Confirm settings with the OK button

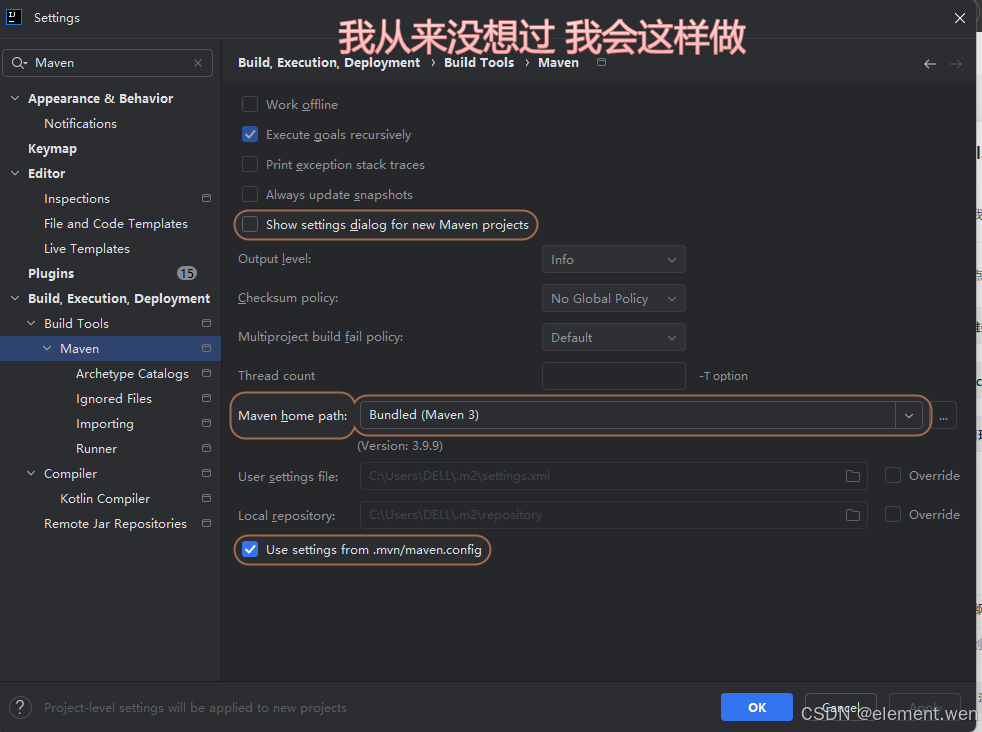tap(756, 707)
